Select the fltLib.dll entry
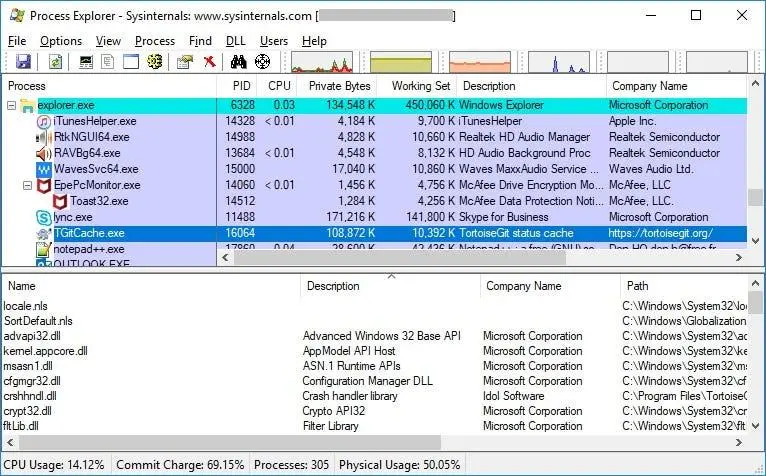 click(x=21, y=426)
